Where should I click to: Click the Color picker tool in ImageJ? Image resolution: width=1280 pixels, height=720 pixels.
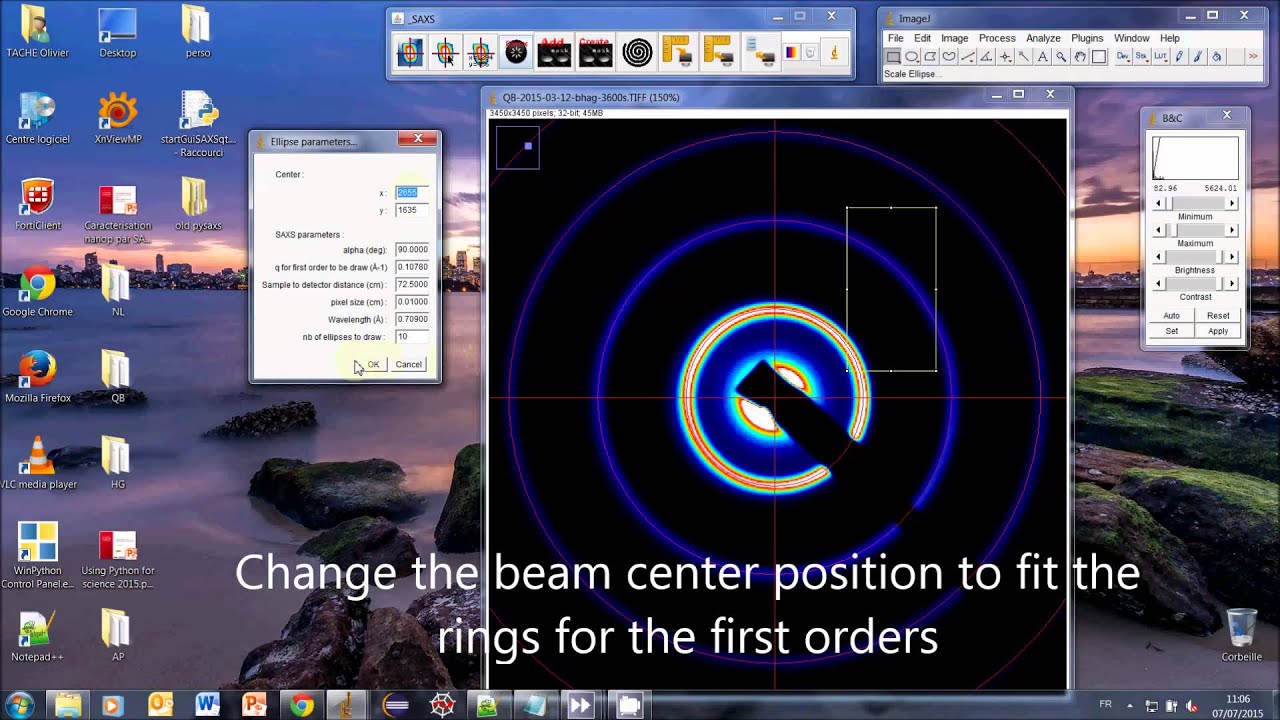point(1099,56)
